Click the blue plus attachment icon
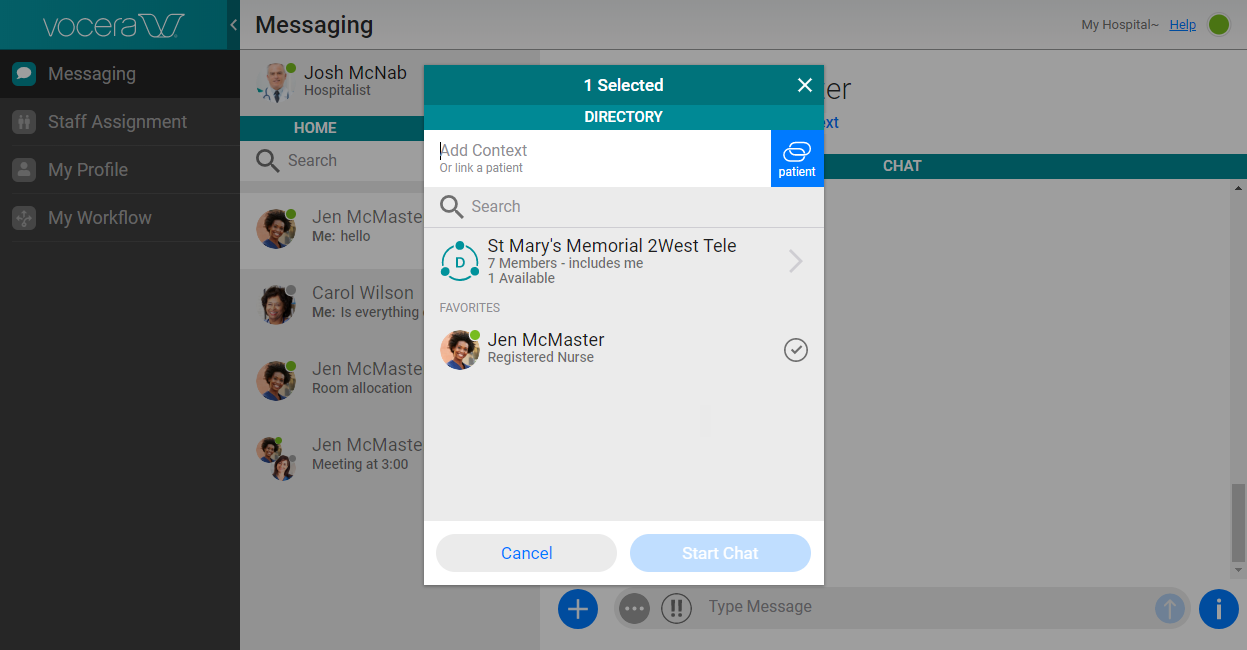 [x=578, y=609]
